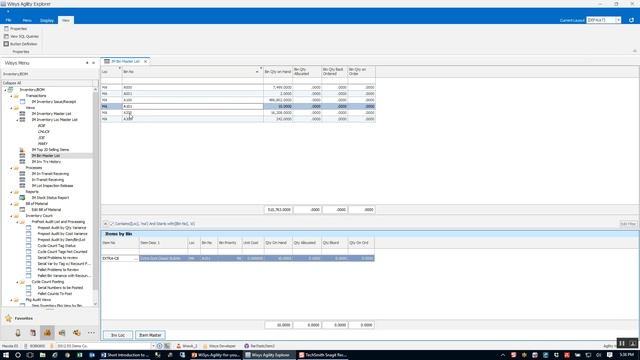This screenshot has height=360, width=640.
Task: Click the Edit Bill of Material form icon
Action: point(22,209)
